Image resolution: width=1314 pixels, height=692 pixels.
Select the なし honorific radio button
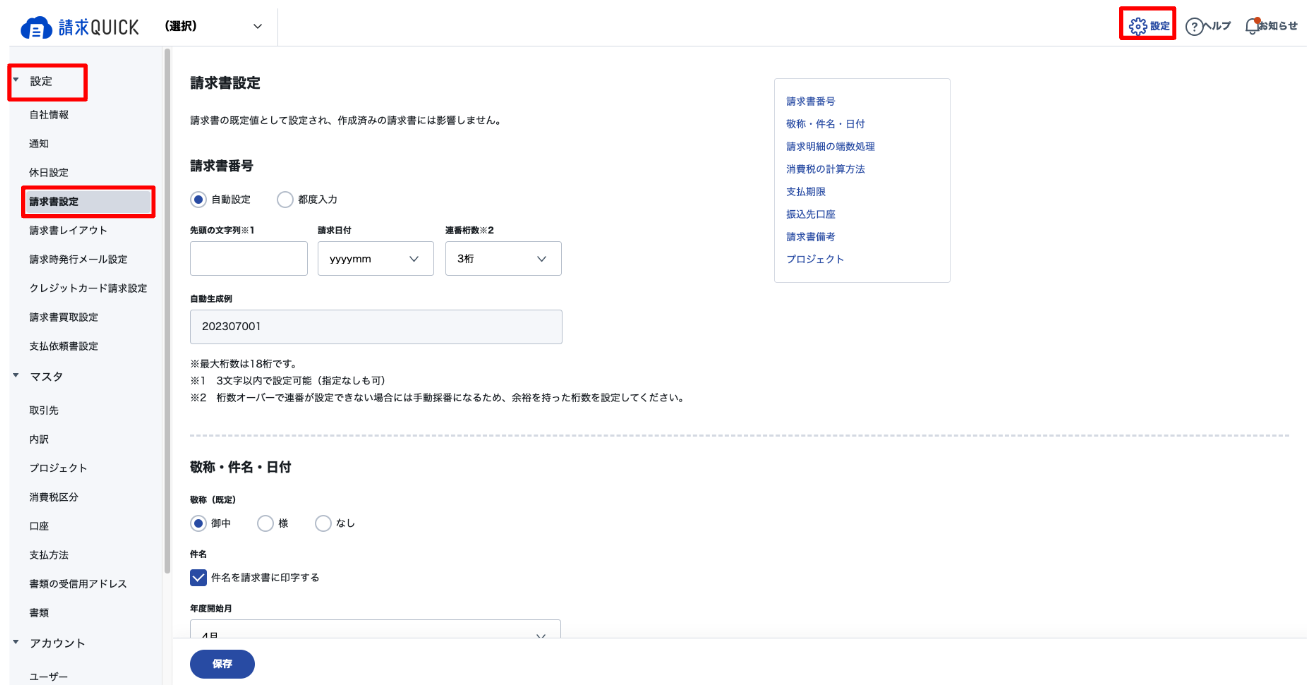click(323, 523)
